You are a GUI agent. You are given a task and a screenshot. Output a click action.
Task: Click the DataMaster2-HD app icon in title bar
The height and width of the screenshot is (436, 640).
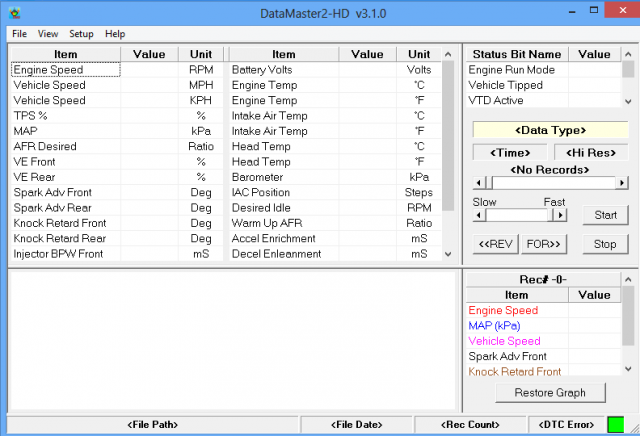pos(15,13)
